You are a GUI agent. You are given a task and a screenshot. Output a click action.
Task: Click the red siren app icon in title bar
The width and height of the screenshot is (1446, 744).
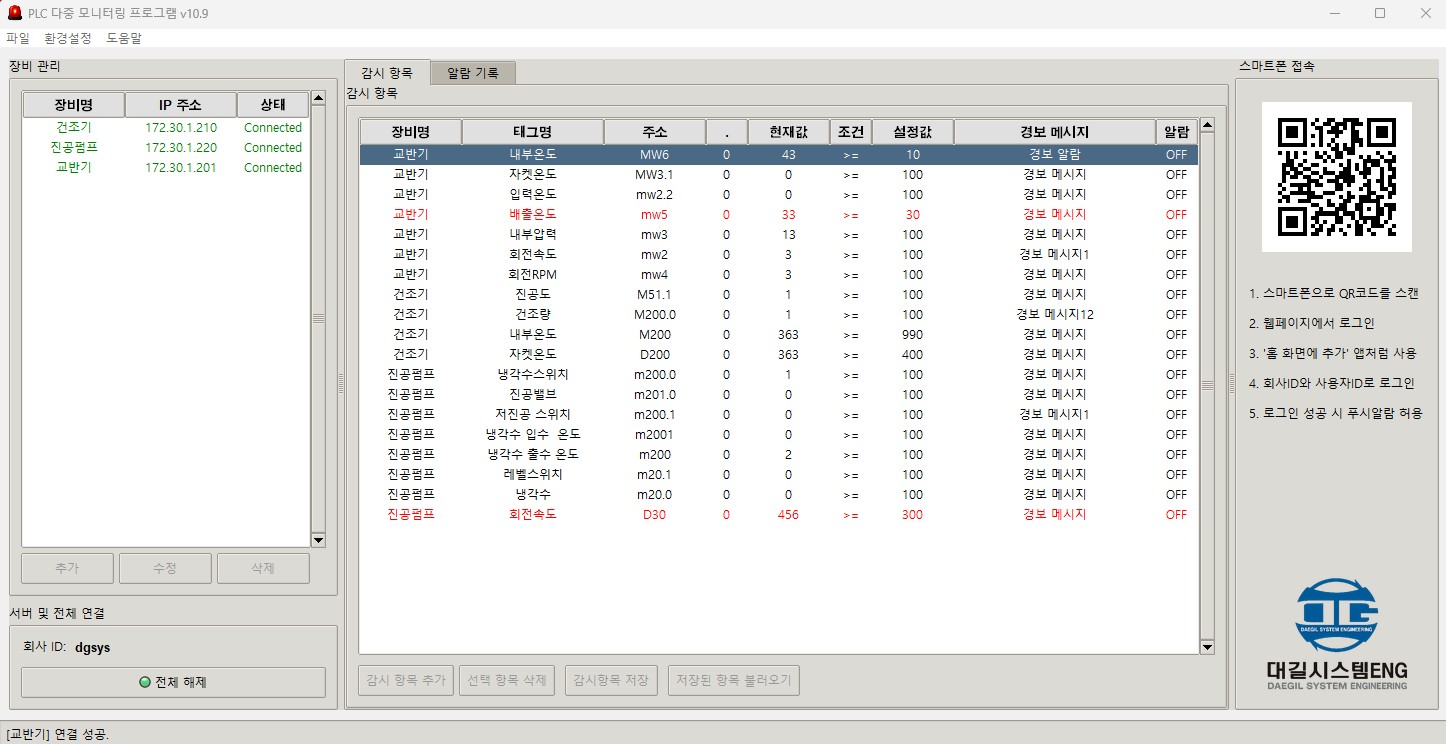click(15, 14)
